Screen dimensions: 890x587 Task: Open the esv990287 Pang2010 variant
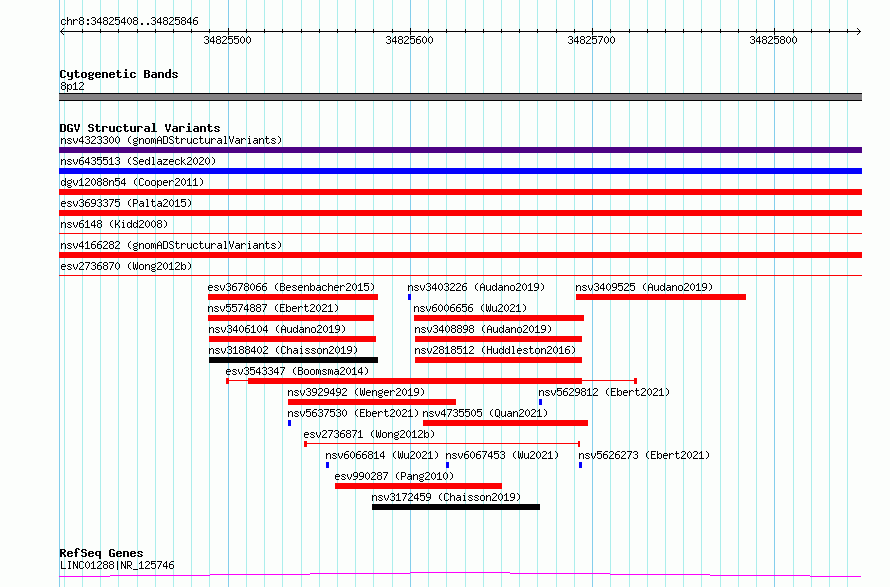coord(394,476)
